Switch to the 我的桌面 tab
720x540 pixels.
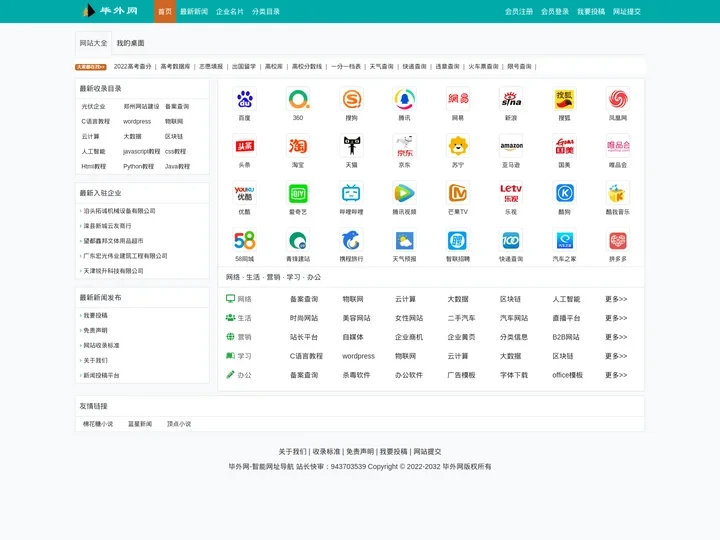pyautogui.click(x=130, y=43)
